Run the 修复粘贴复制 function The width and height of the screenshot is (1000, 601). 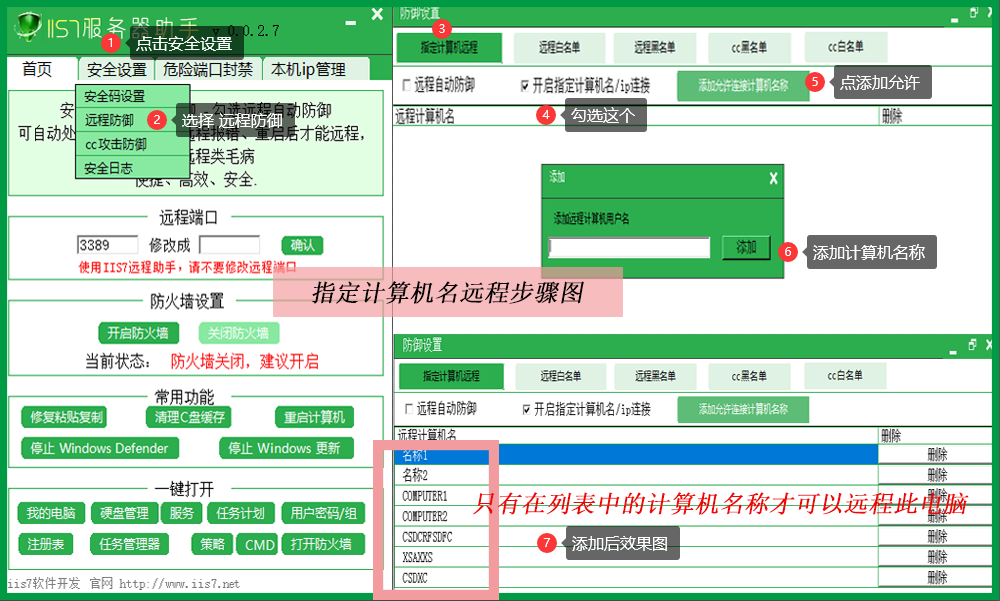66,417
